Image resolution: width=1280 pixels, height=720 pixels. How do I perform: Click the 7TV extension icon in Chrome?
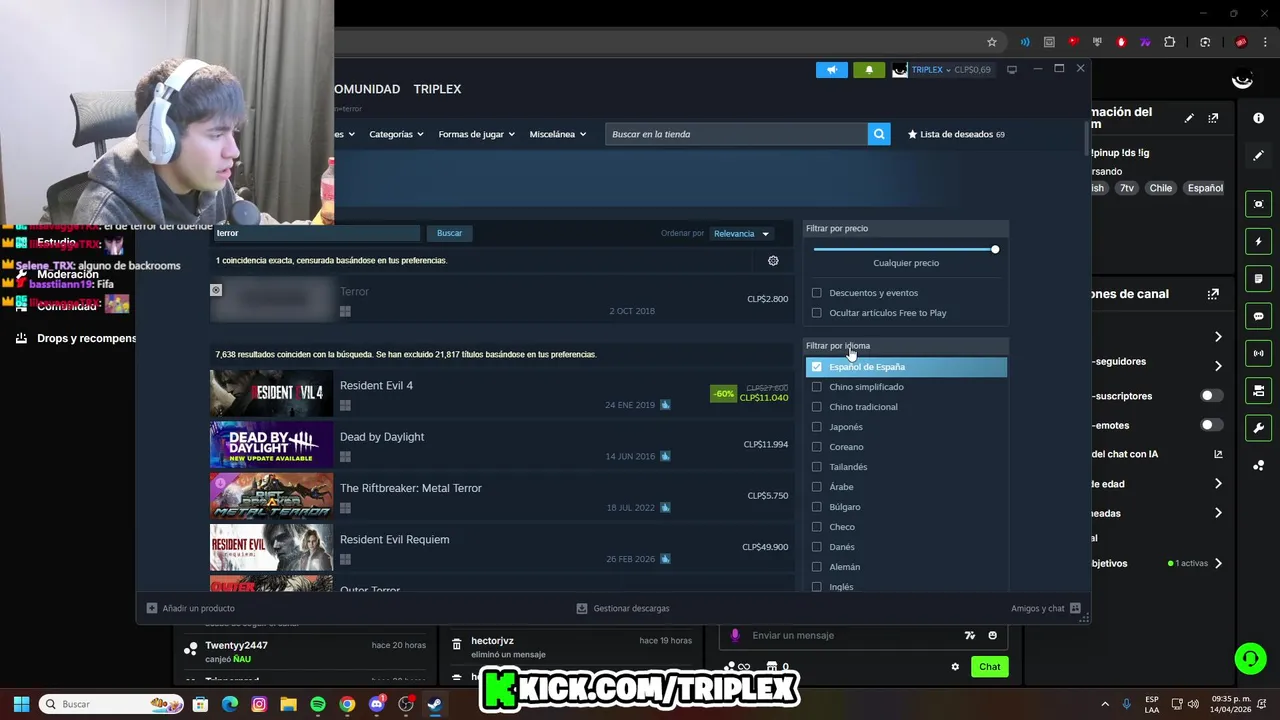[1145, 42]
